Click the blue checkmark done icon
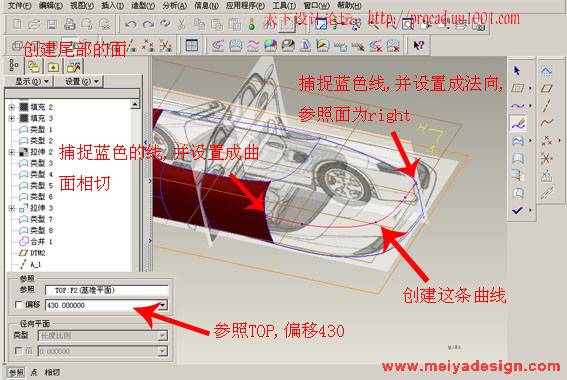The height and width of the screenshot is (380, 567). [517, 210]
